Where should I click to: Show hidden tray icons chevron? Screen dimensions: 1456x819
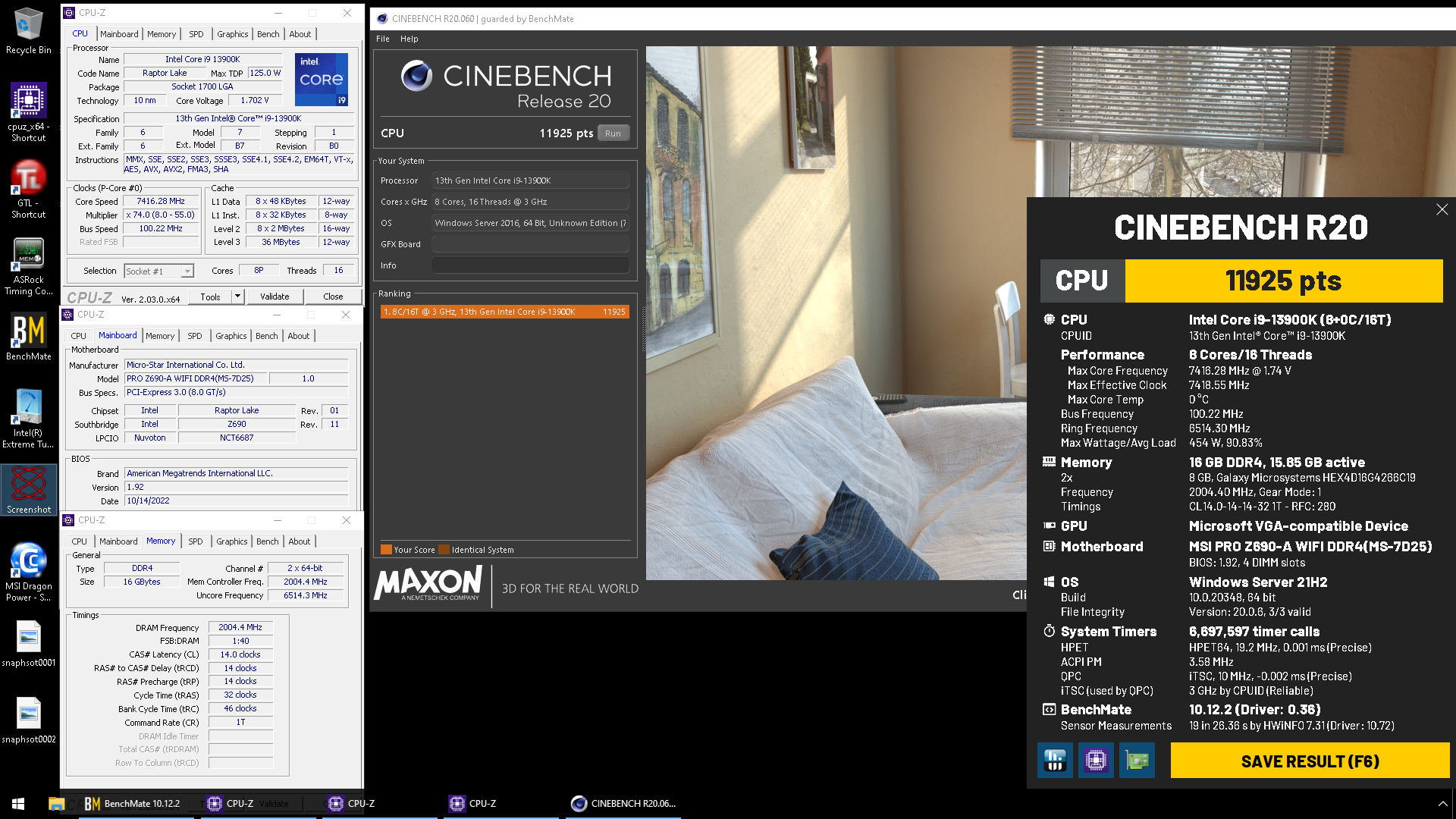point(1442,804)
